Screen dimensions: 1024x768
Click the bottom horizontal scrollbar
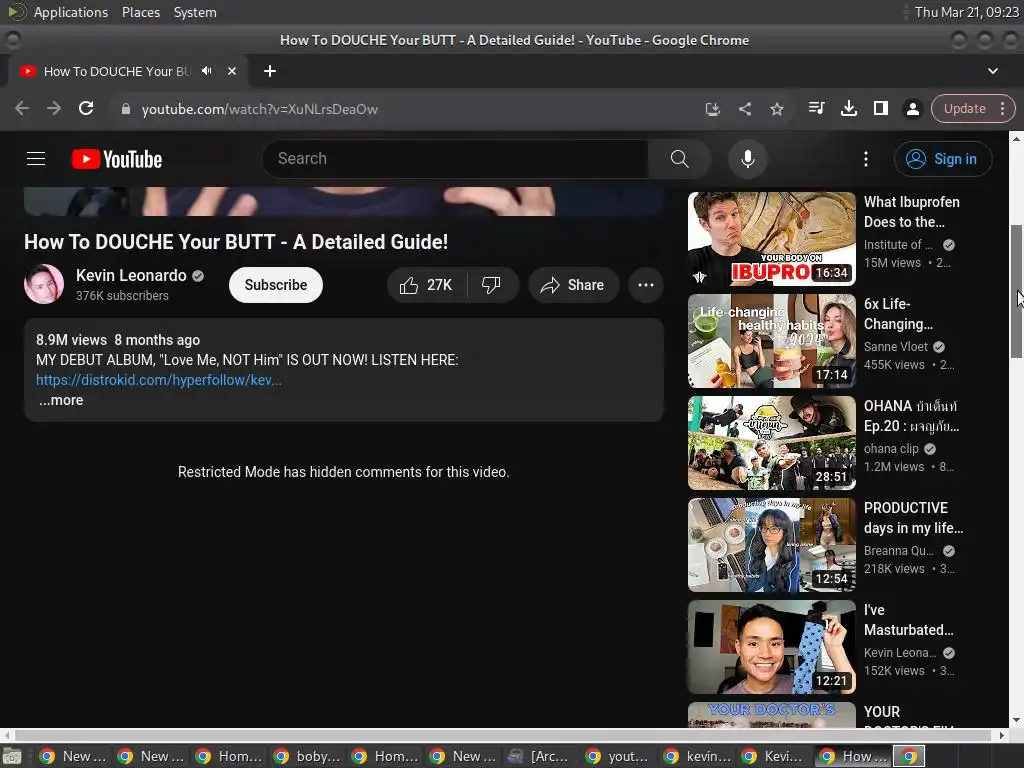coord(504,735)
